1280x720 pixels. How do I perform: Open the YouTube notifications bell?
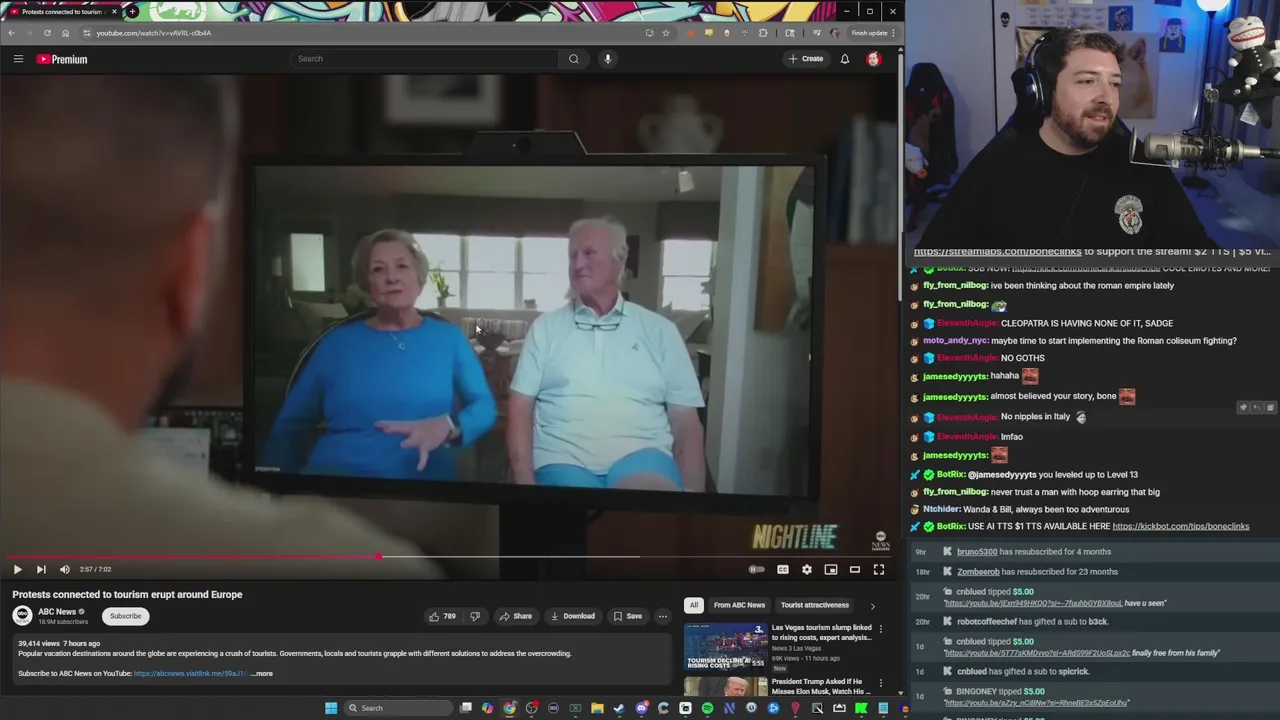click(845, 59)
